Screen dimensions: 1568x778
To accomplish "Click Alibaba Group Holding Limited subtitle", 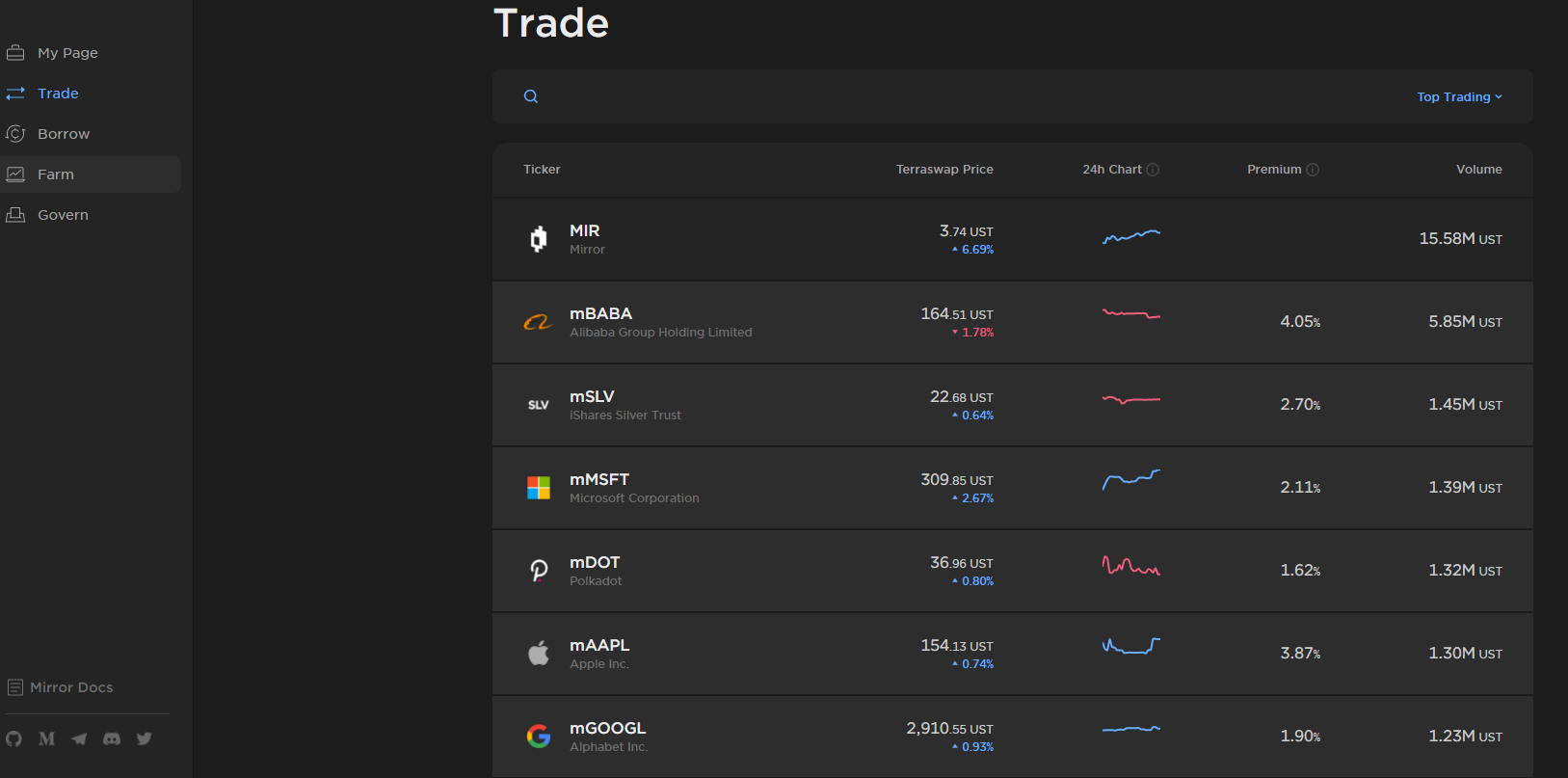I will [661, 333].
